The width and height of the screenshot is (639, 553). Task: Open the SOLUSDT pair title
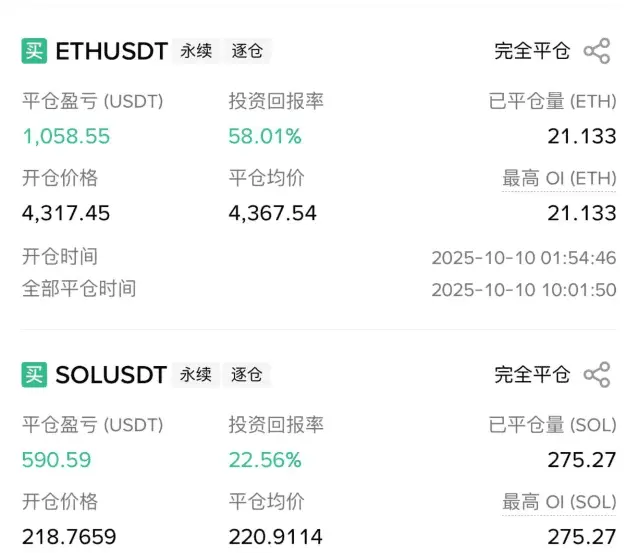(x=111, y=375)
